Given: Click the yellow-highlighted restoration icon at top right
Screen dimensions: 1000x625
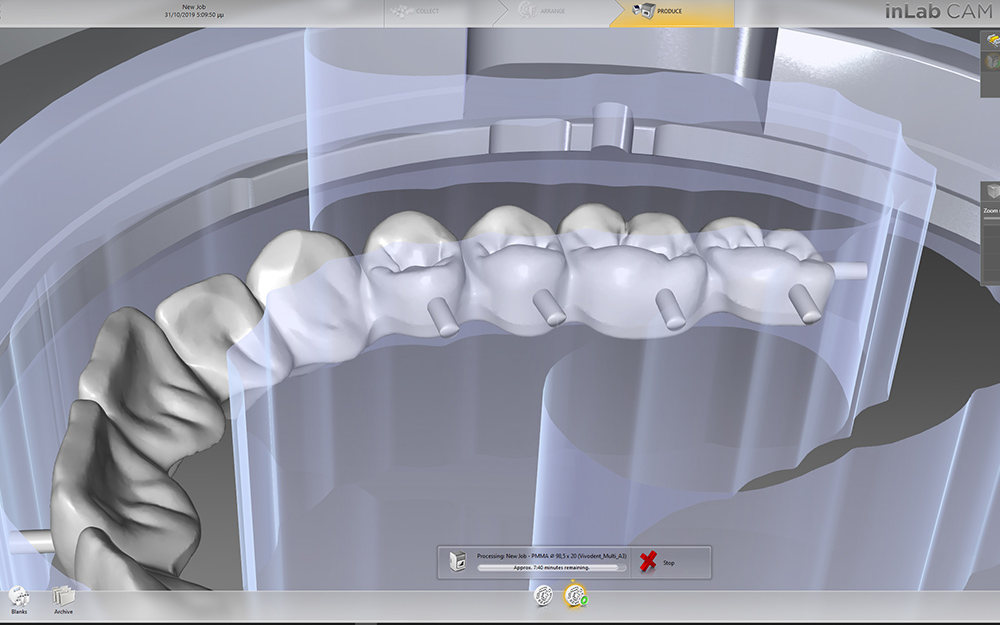Looking at the screenshot, I should tap(992, 40).
